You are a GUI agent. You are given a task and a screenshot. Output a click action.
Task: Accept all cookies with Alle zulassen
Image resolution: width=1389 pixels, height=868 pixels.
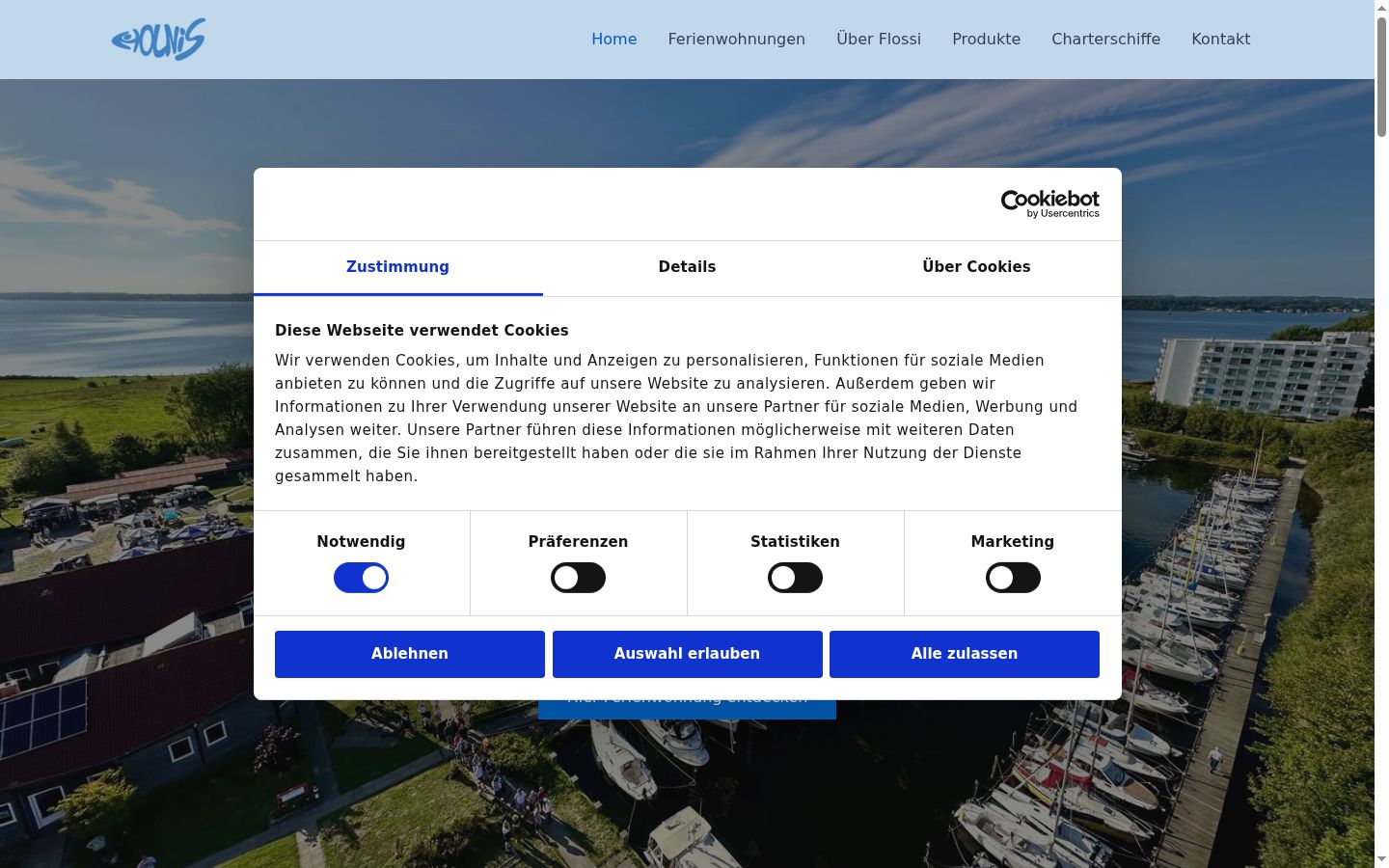965,654
